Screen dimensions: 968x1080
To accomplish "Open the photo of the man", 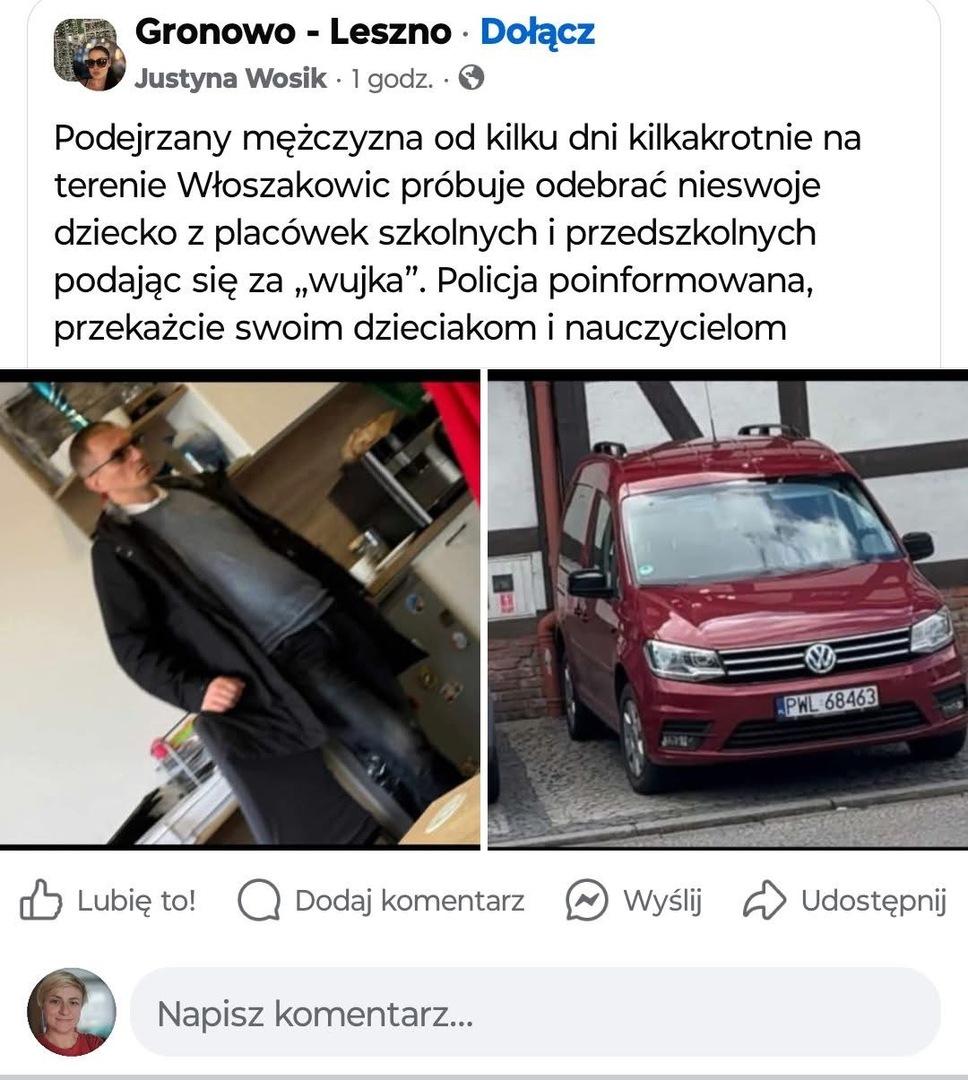I will (x=240, y=609).
